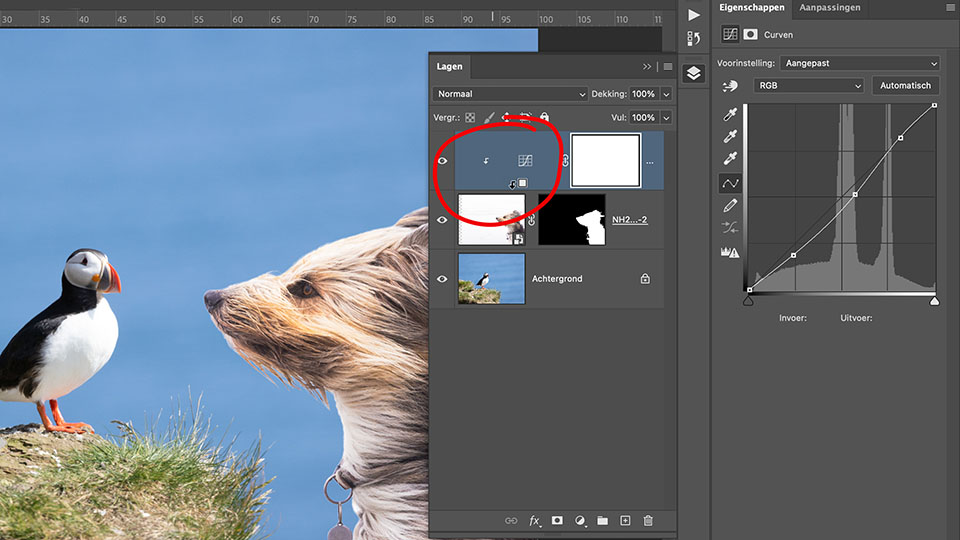The width and height of the screenshot is (960, 540).
Task: Open the Layers panel icon in the dock
Action: pos(694,73)
